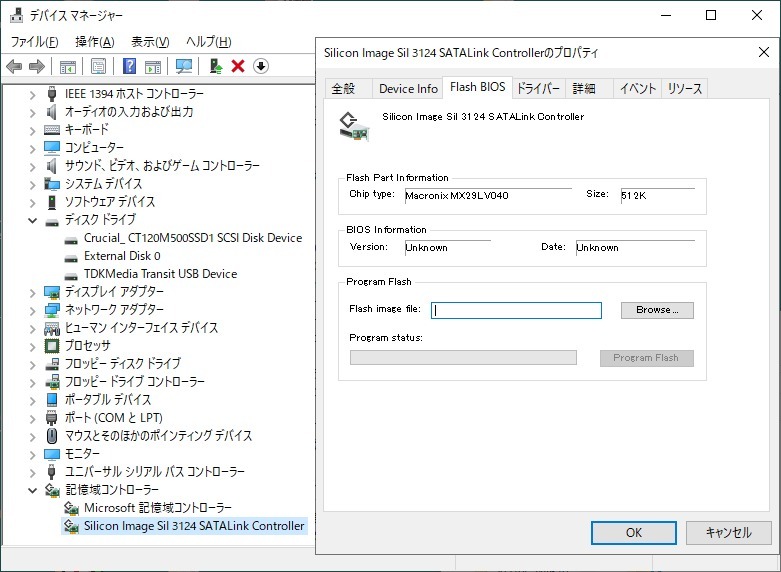Collapse the 記憶域コントローラー node
The height and width of the screenshot is (572, 781).
click(x=32, y=490)
